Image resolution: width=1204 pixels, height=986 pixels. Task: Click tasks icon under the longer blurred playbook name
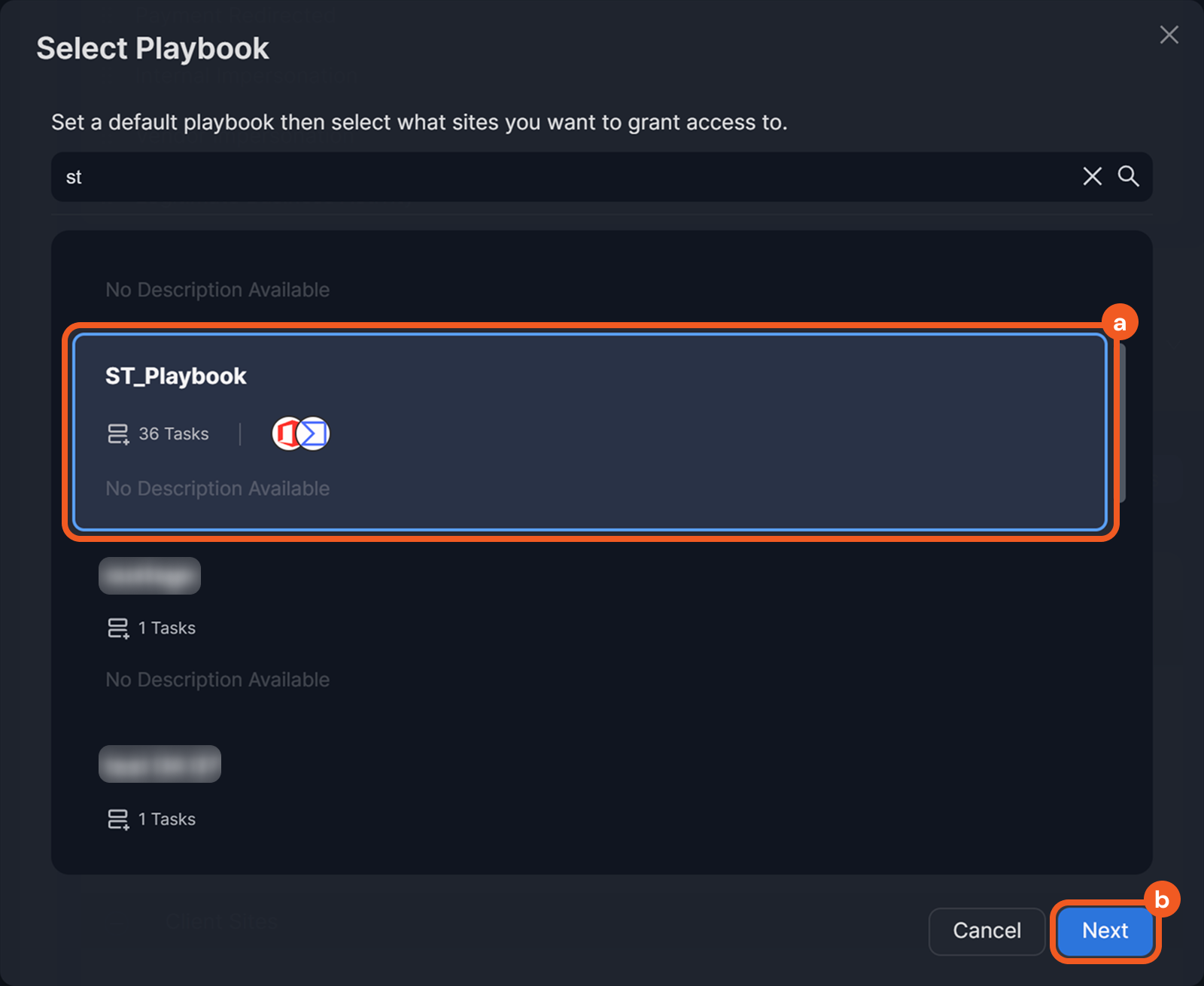tap(118, 820)
